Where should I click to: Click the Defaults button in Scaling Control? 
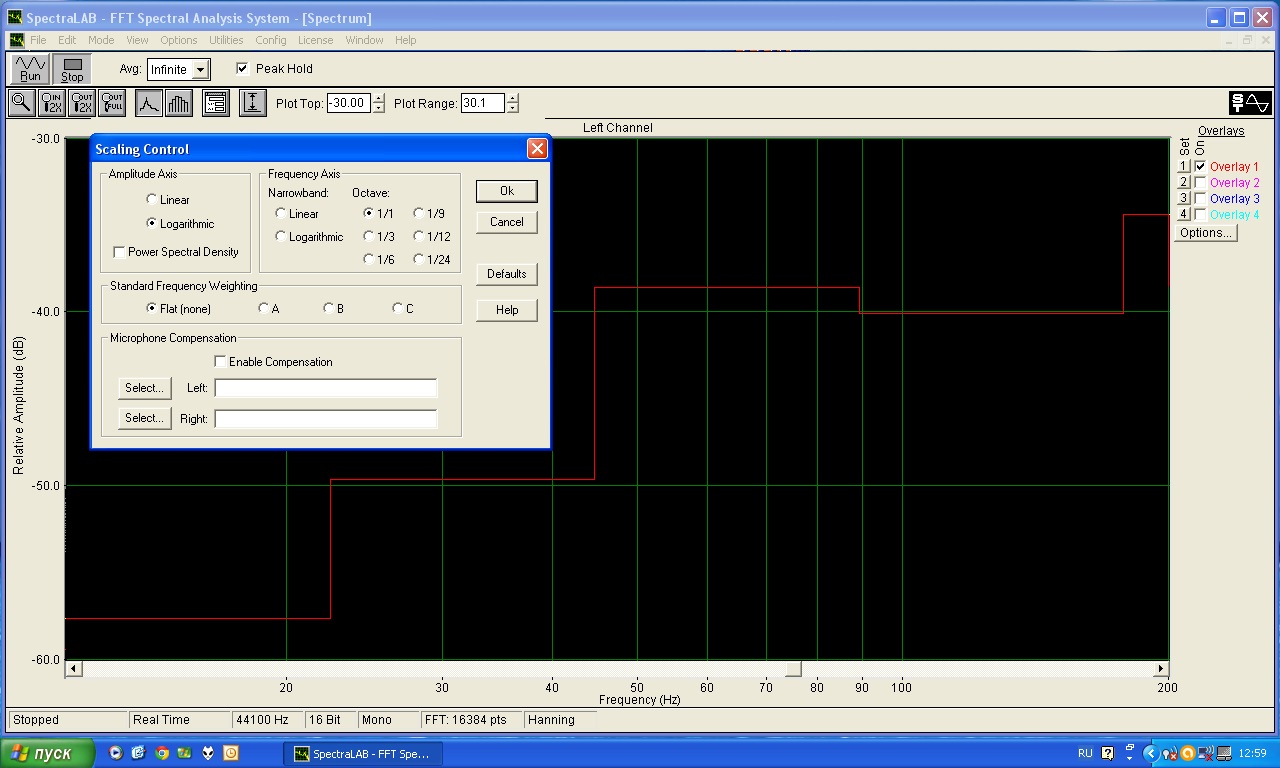point(506,274)
